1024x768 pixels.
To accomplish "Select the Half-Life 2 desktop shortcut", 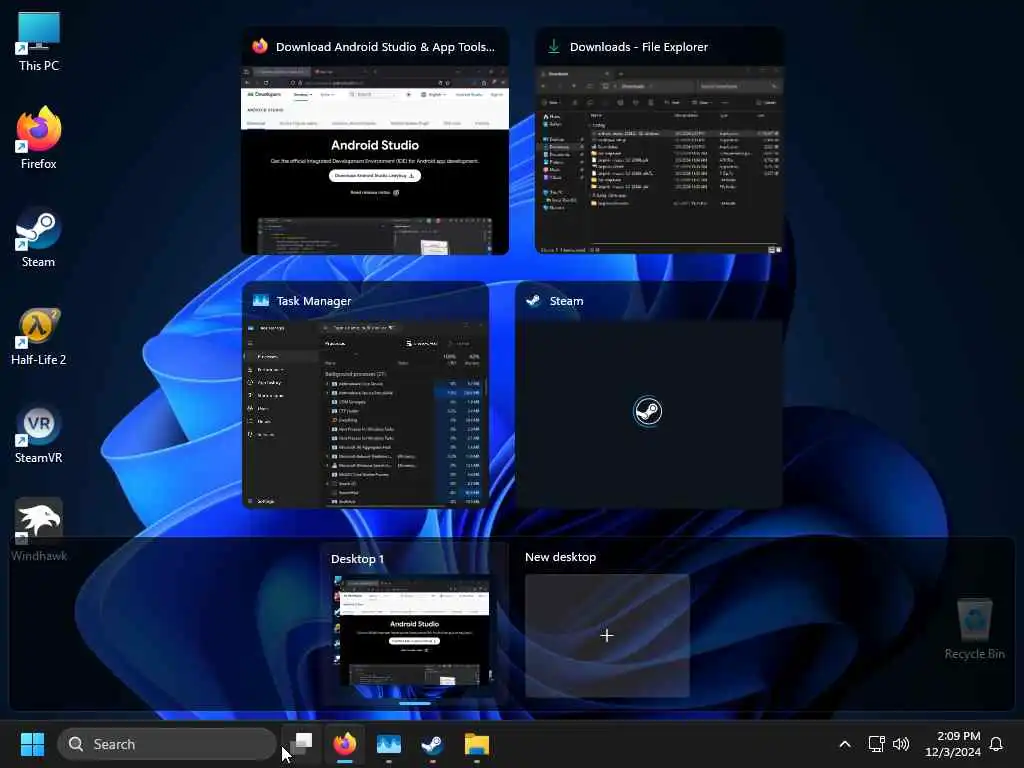I will pos(39,336).
